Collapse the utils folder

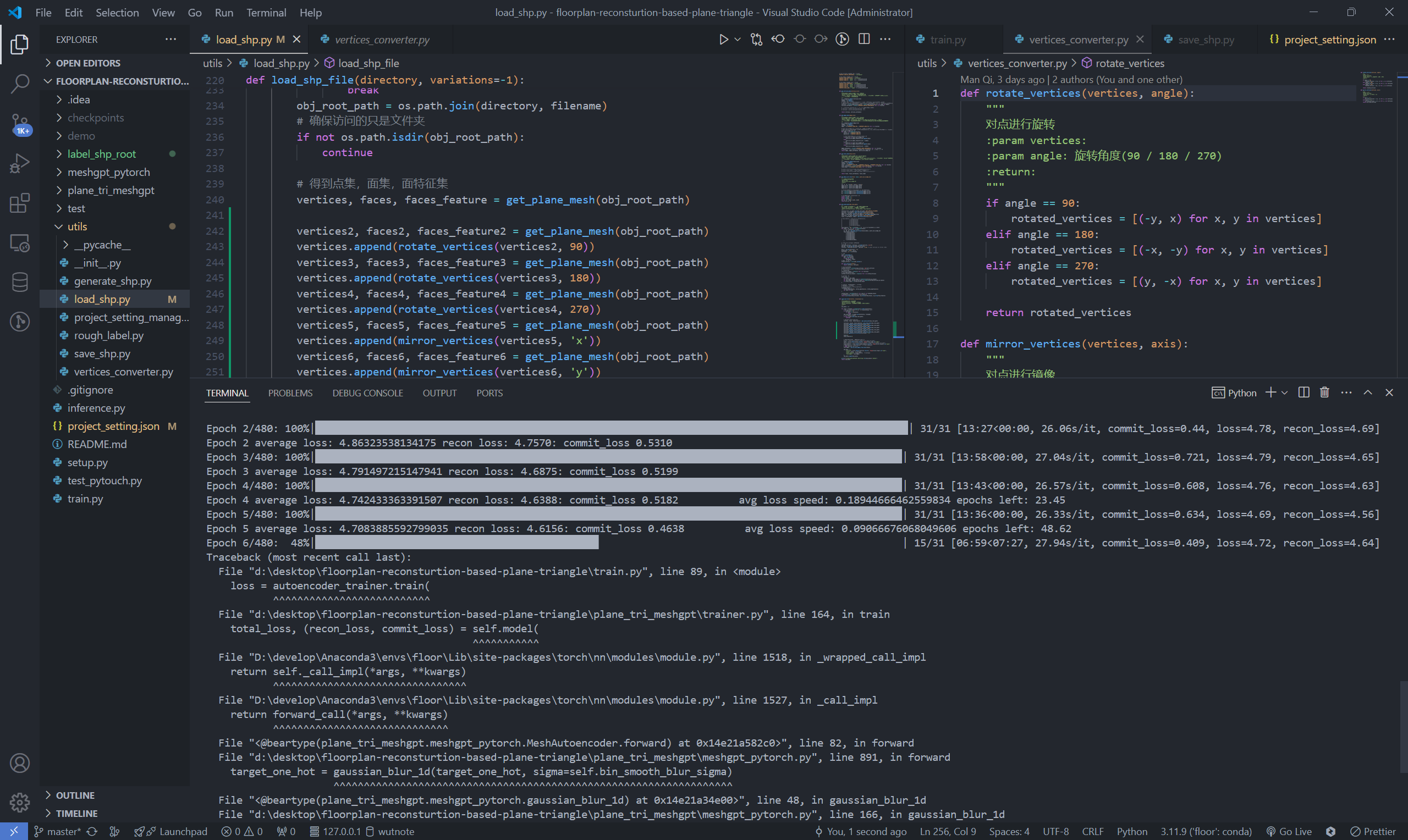click(x=77, y=226)
